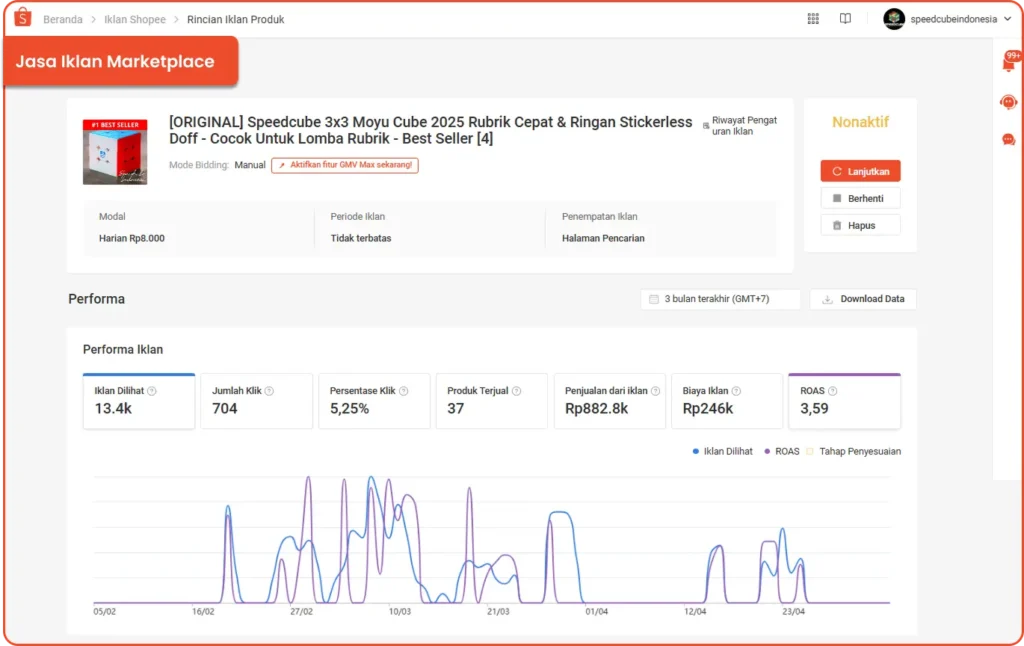Toggle ROAS series in chart legend

pyautogui.click(x=782, y=451)
